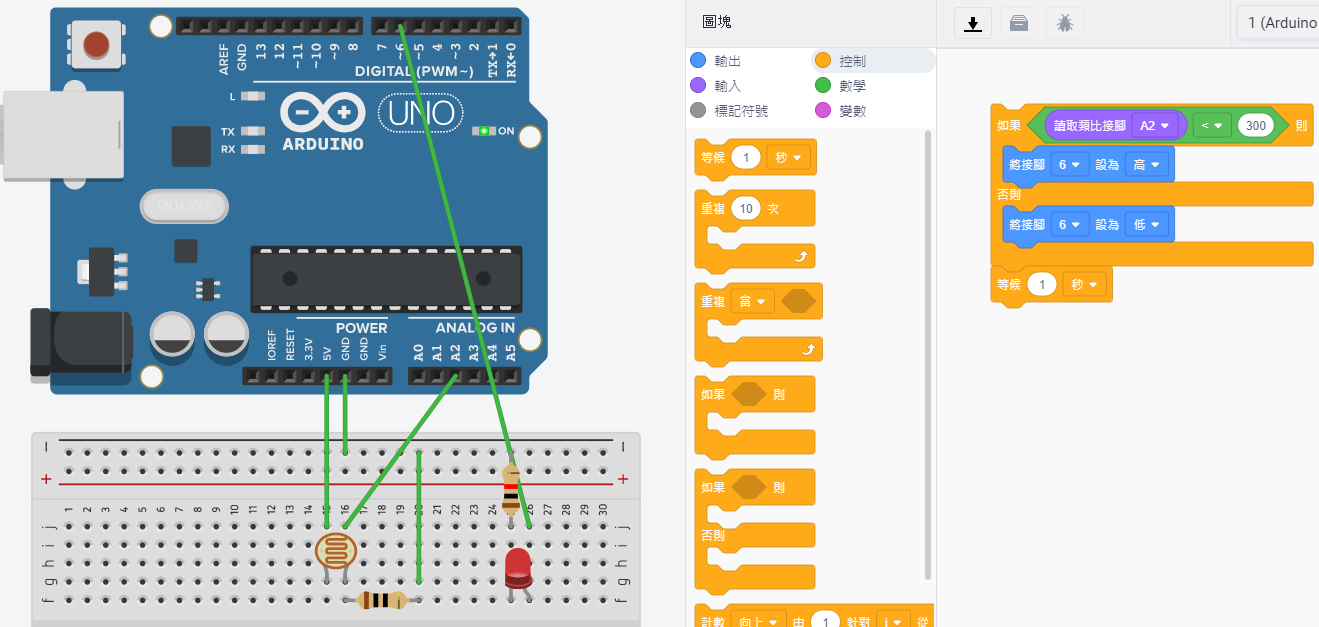
Task: Expand the 低 pin state dropdown
Action: pos(1146,225)
